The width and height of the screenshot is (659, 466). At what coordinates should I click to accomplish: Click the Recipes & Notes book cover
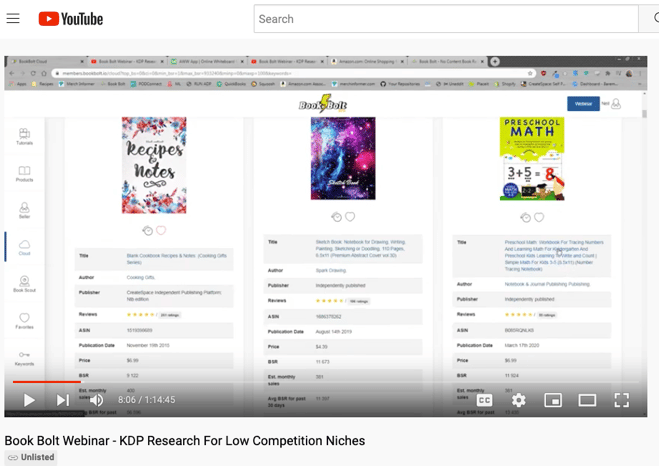[154, 165]
